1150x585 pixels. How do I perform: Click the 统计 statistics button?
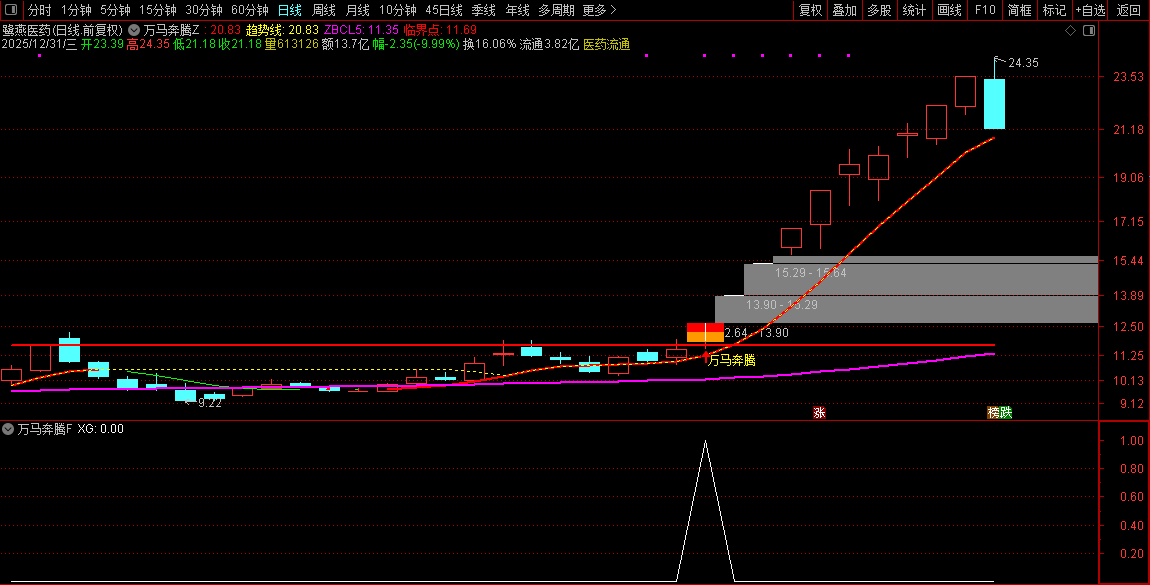tap(914, 10)
